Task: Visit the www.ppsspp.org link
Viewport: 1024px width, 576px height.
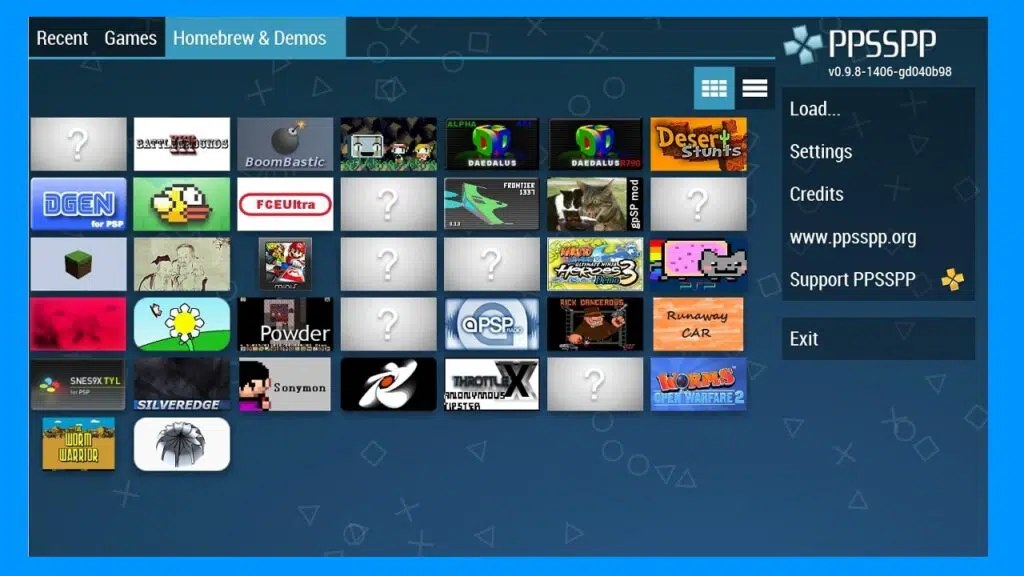Action: (x=878, y=237)
